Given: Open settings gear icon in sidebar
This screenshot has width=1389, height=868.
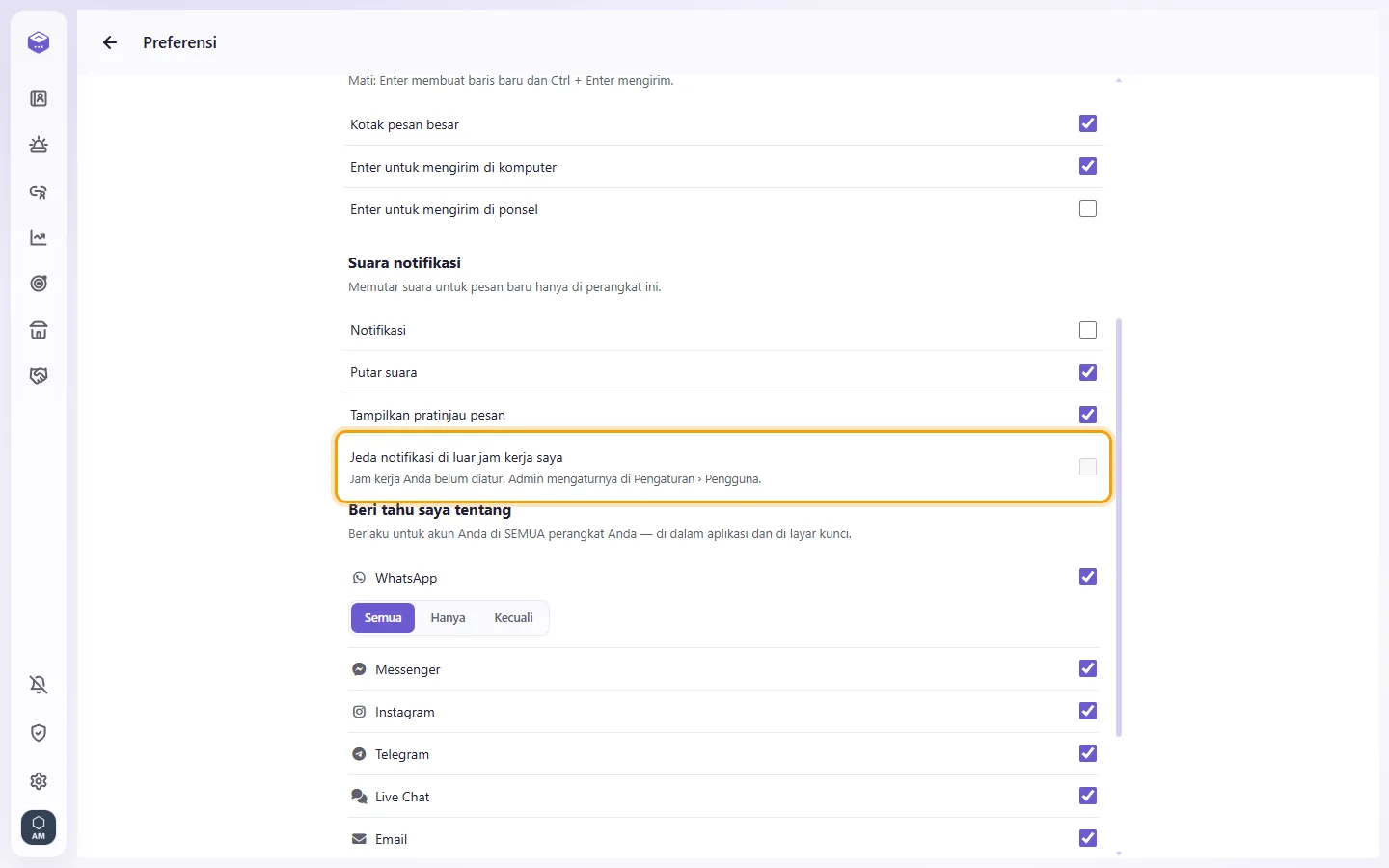Looking at the screenshot, I should 39,781.
